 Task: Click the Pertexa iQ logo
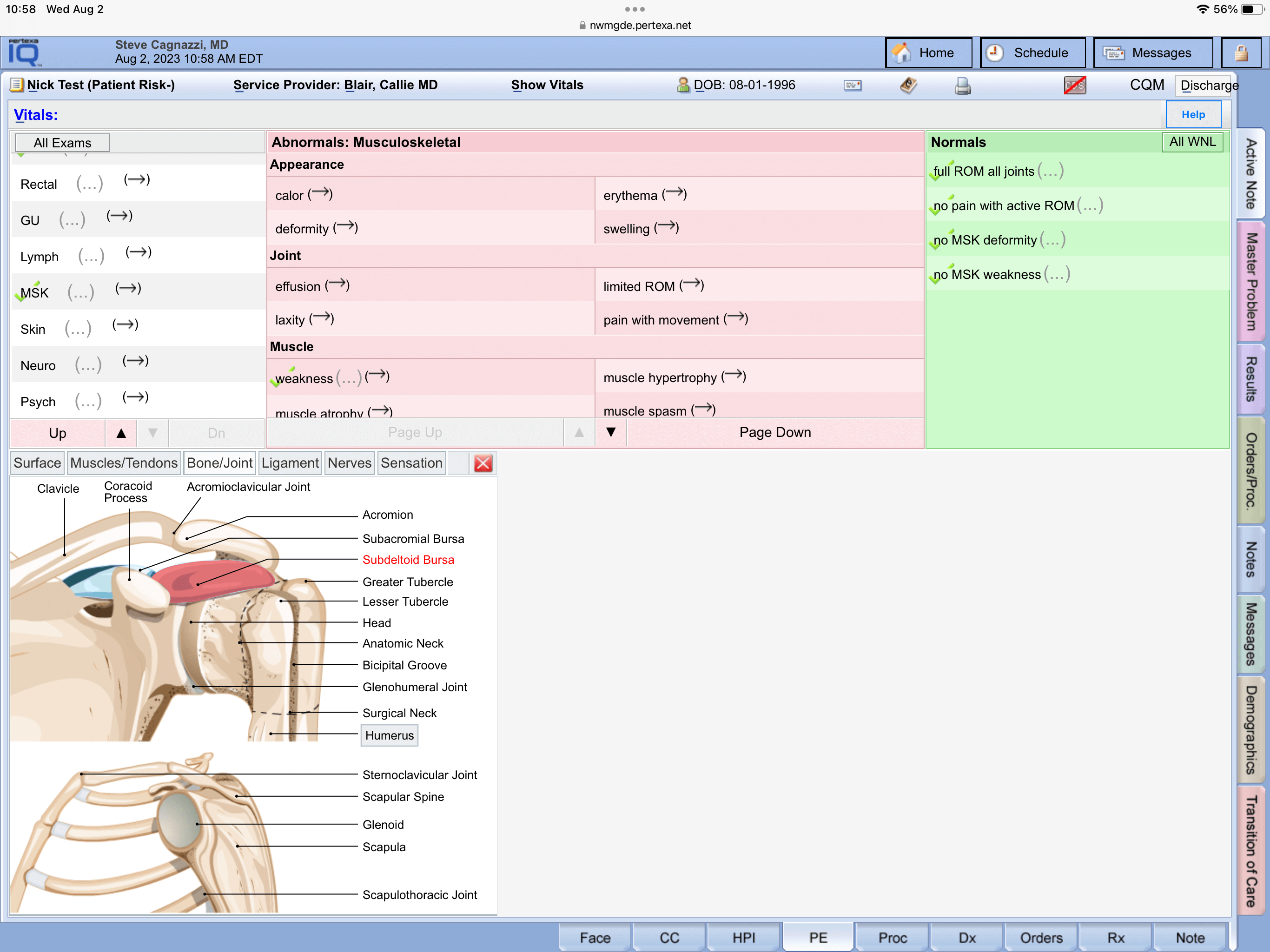click(x=24, y=53)
